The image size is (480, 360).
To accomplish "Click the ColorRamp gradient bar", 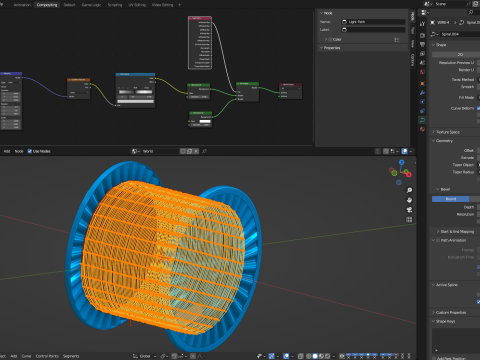I will pos(135,92).
